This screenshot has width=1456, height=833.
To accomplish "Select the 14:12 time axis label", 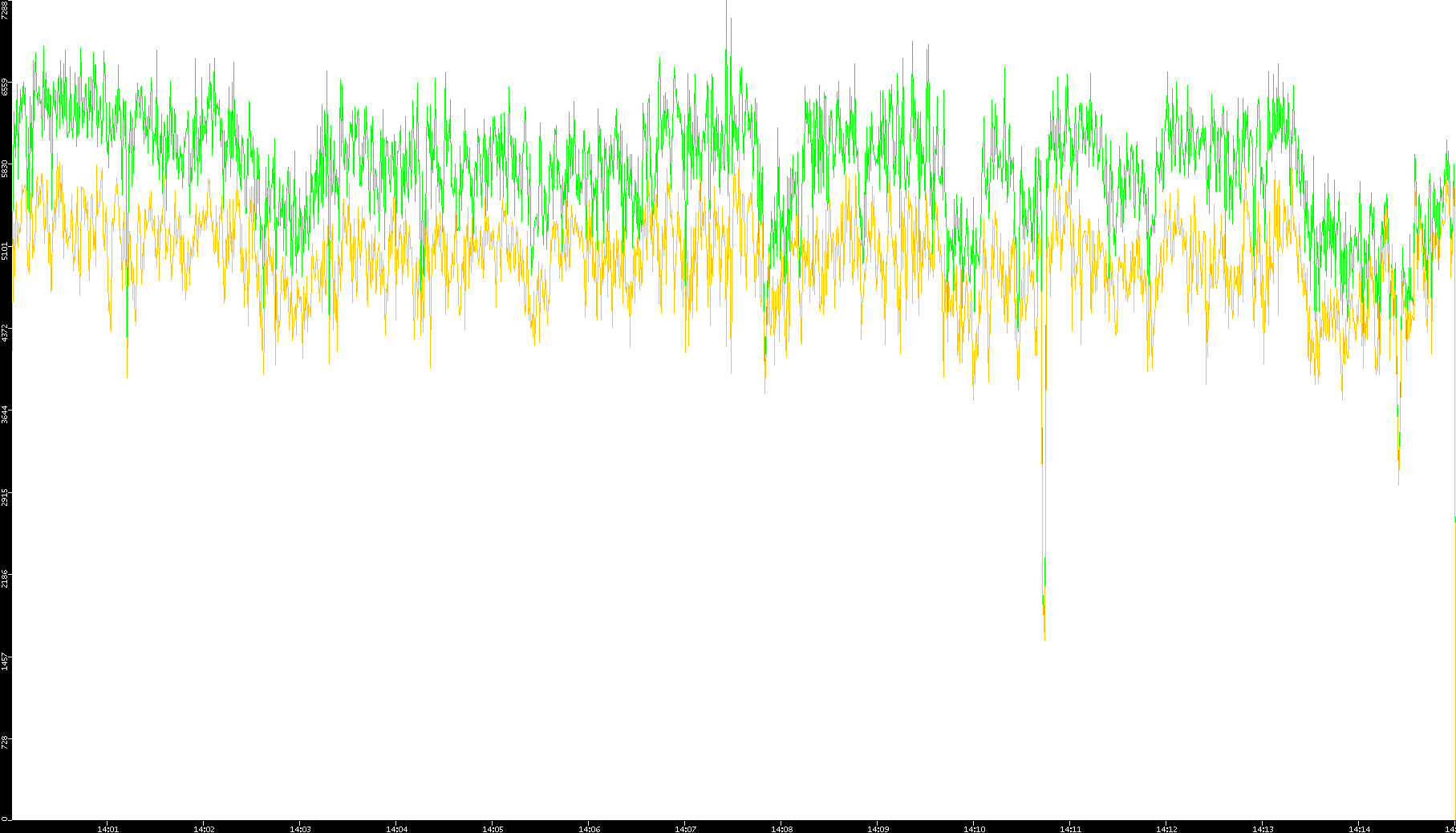I will (1166, 829).
